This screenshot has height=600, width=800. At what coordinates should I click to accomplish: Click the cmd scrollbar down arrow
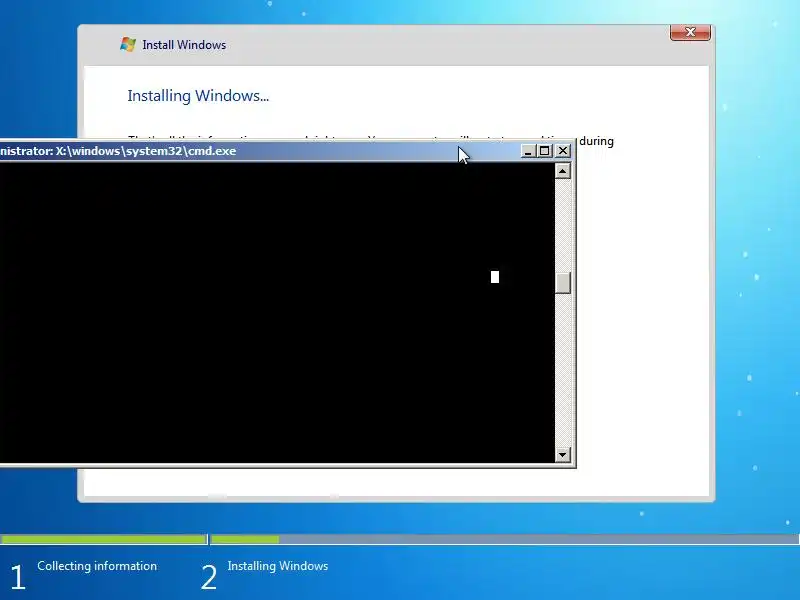tap(562, 454)
